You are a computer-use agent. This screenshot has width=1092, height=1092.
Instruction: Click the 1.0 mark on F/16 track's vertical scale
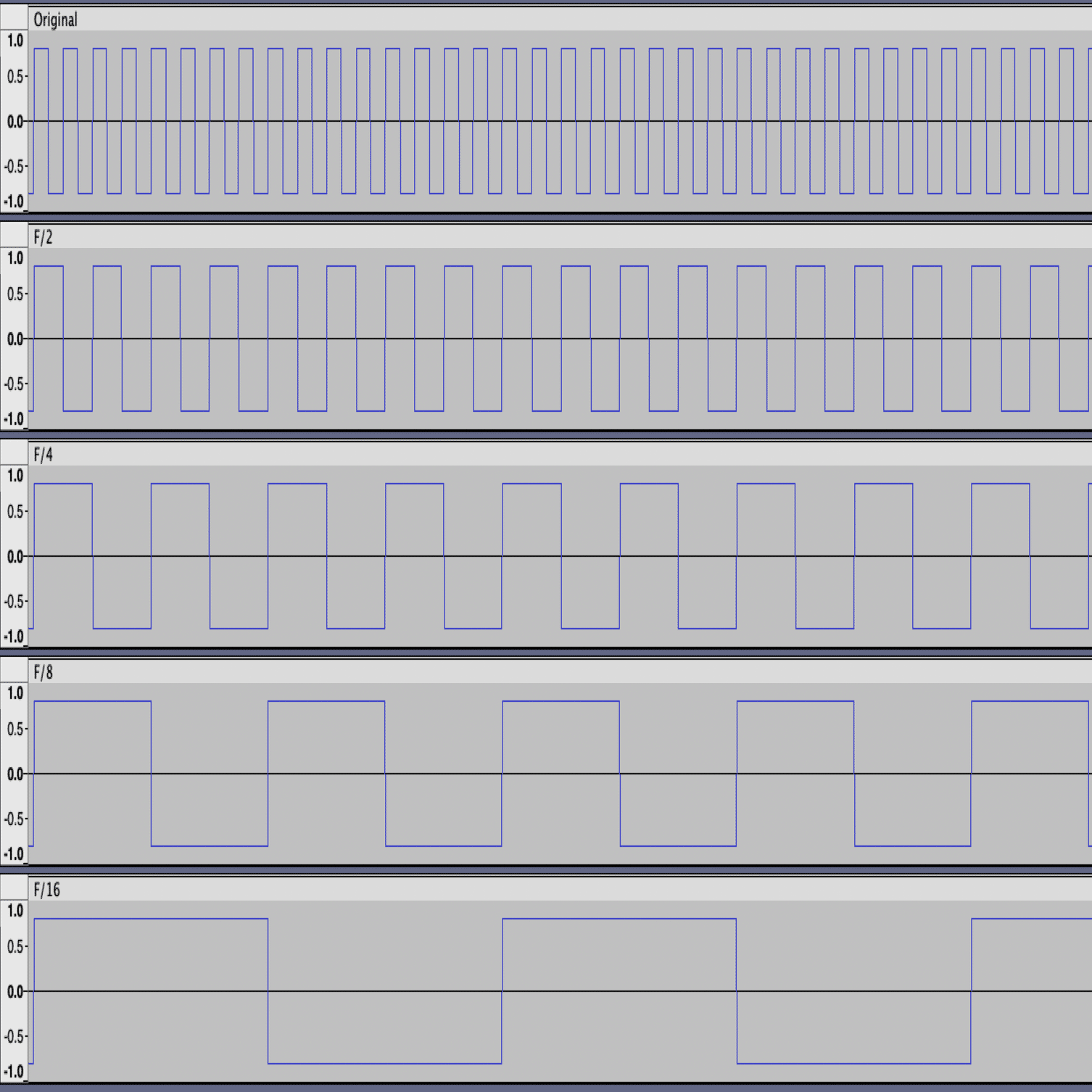[15, 911]
